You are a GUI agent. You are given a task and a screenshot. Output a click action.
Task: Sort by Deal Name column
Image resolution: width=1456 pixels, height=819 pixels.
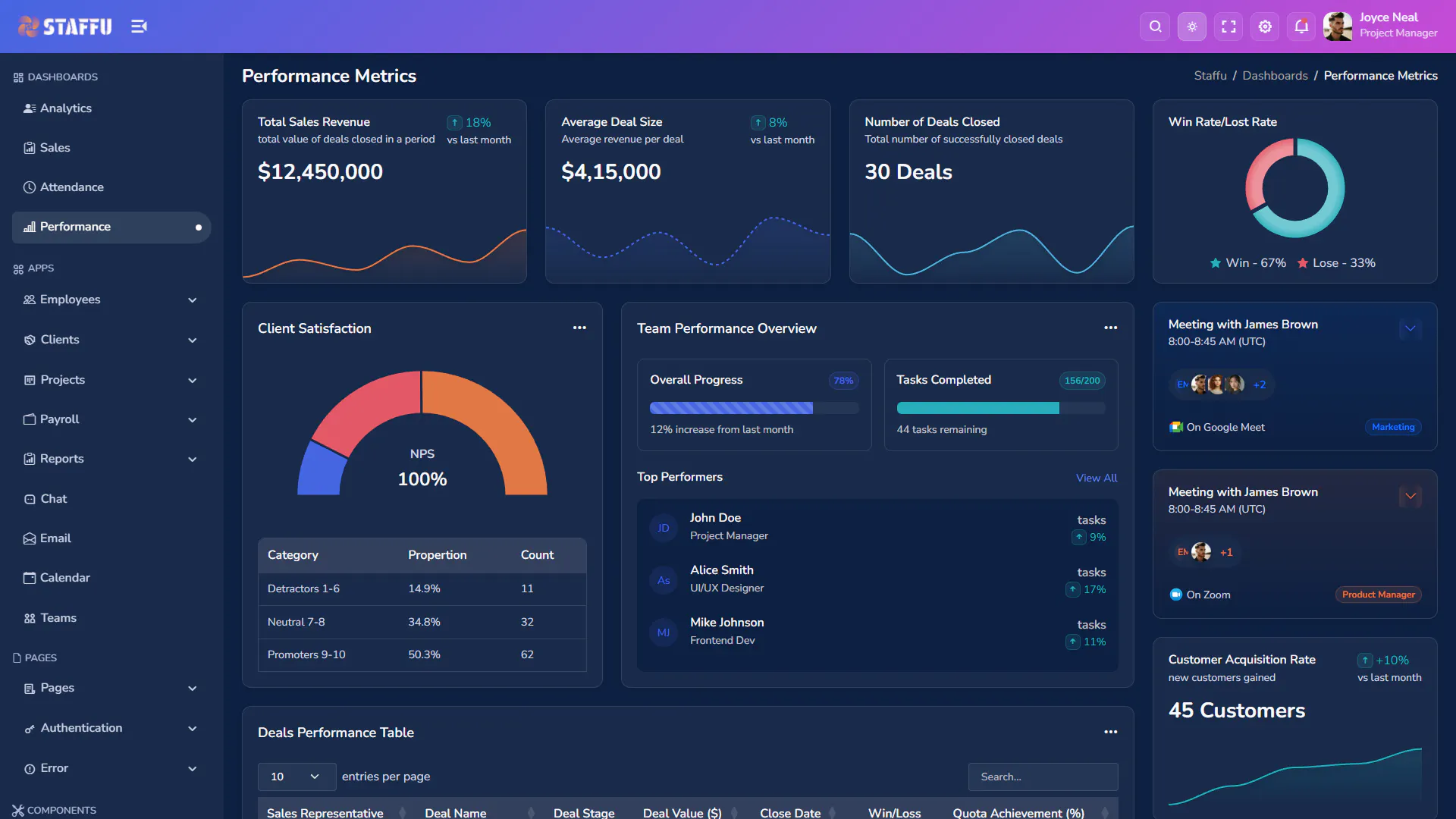(479, 812)
